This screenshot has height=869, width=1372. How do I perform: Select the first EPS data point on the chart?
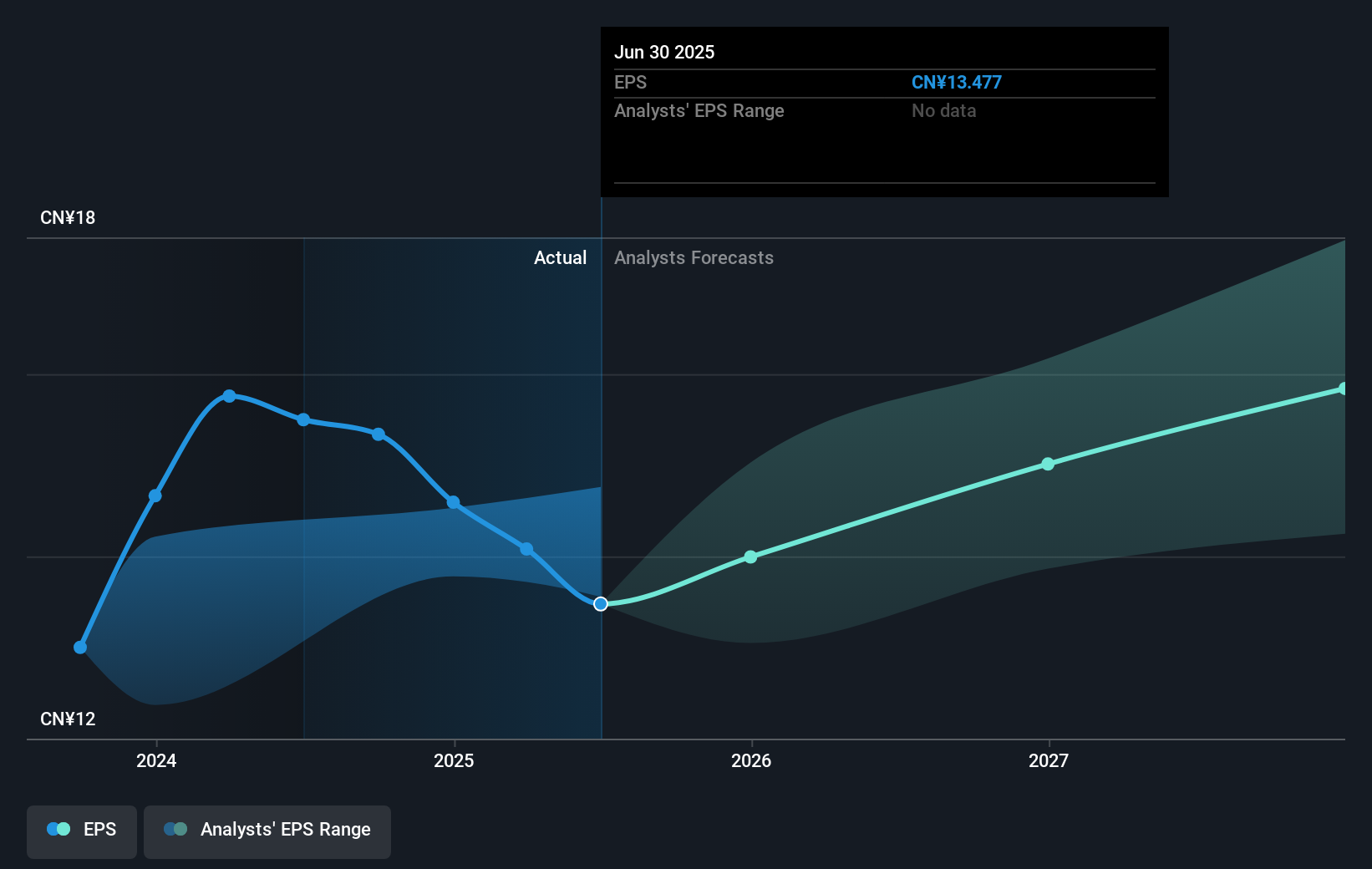79,647
